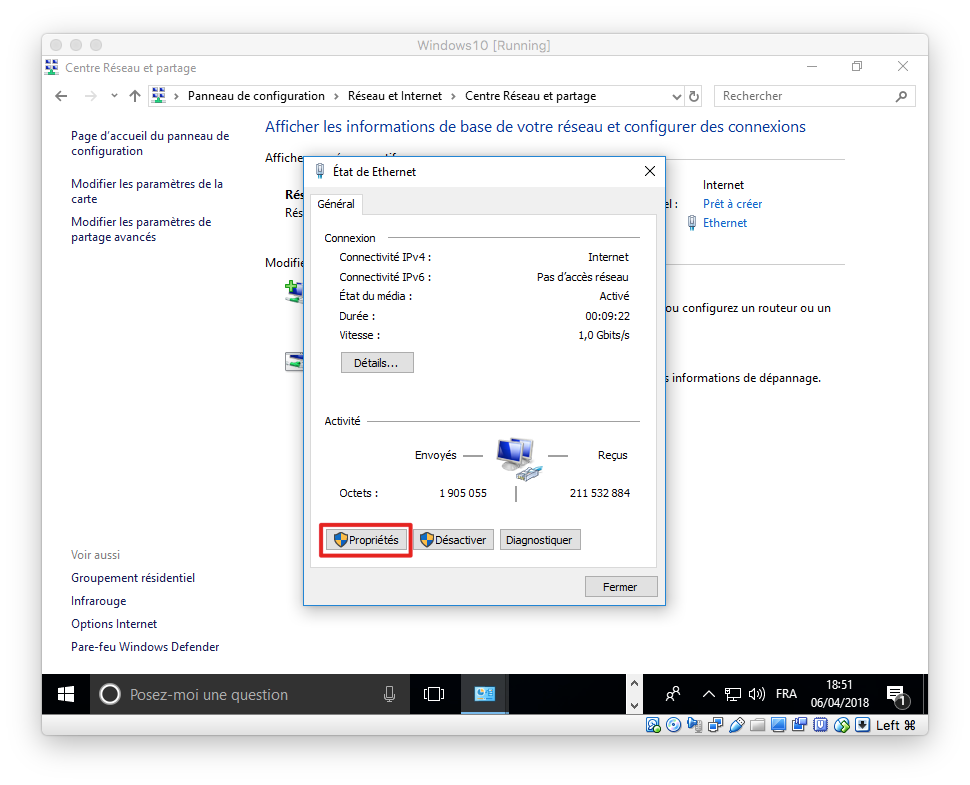Open the Windows Start menu
The height and width of the screenshot is (785, 970).
tap(66, 694)
